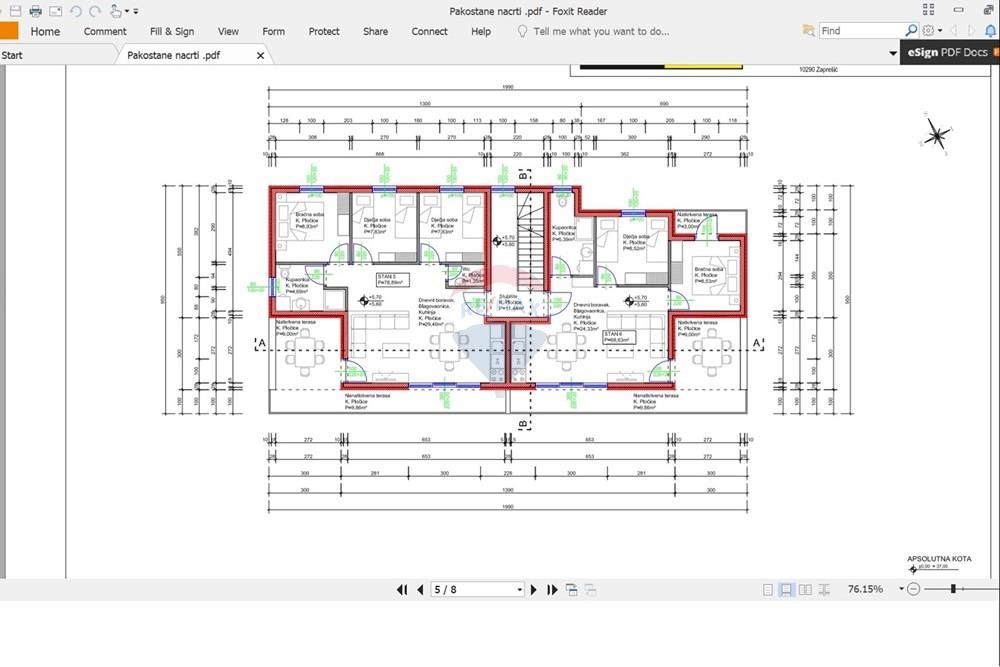Toggle continuous page view mode
Screen dimensions: 1000x667
(786, 590)
